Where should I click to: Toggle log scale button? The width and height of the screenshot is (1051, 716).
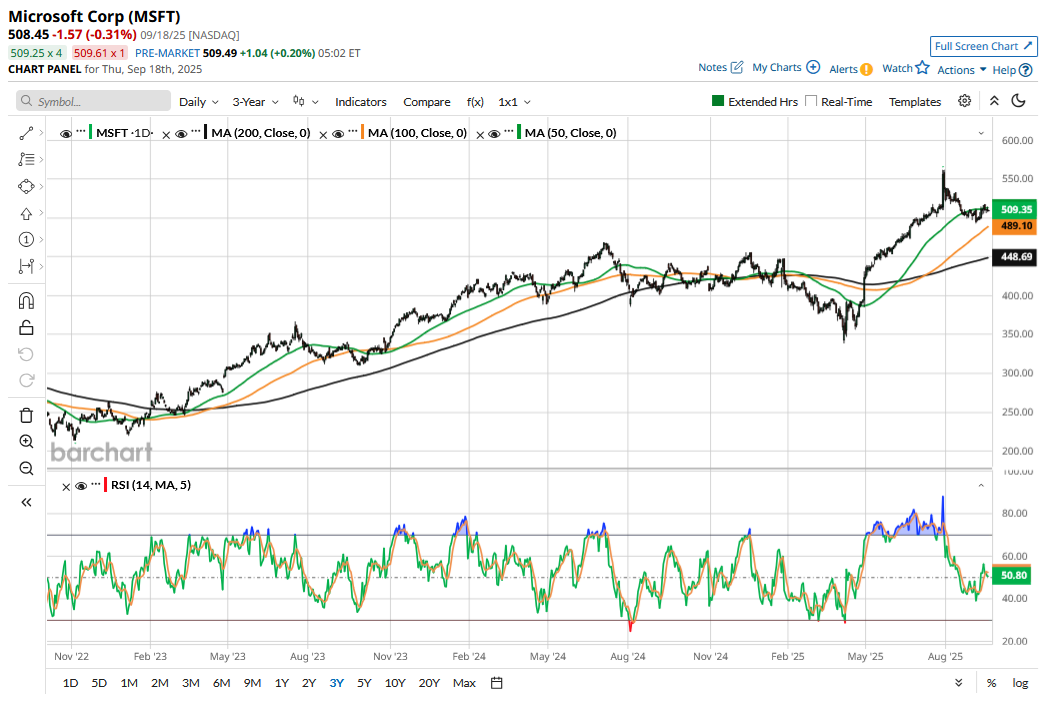[1020, 683]
